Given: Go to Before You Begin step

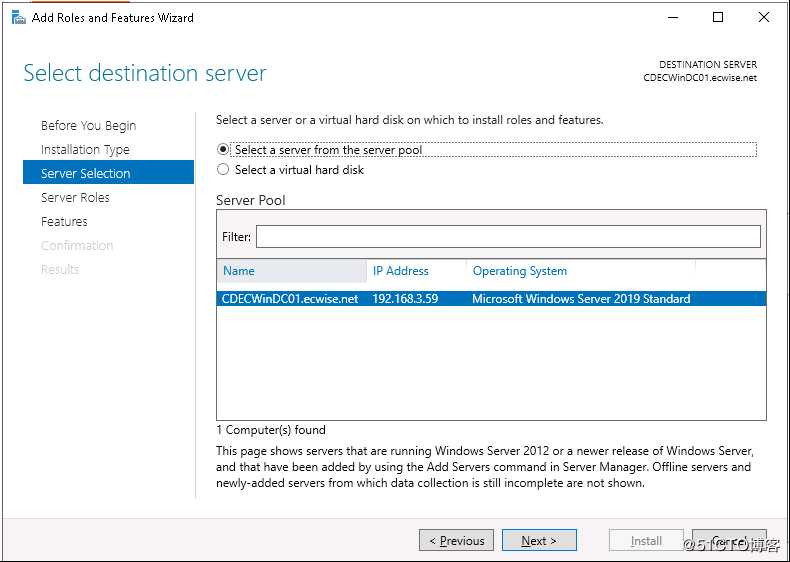Looking at the screenshot, I should coord(88,126).
